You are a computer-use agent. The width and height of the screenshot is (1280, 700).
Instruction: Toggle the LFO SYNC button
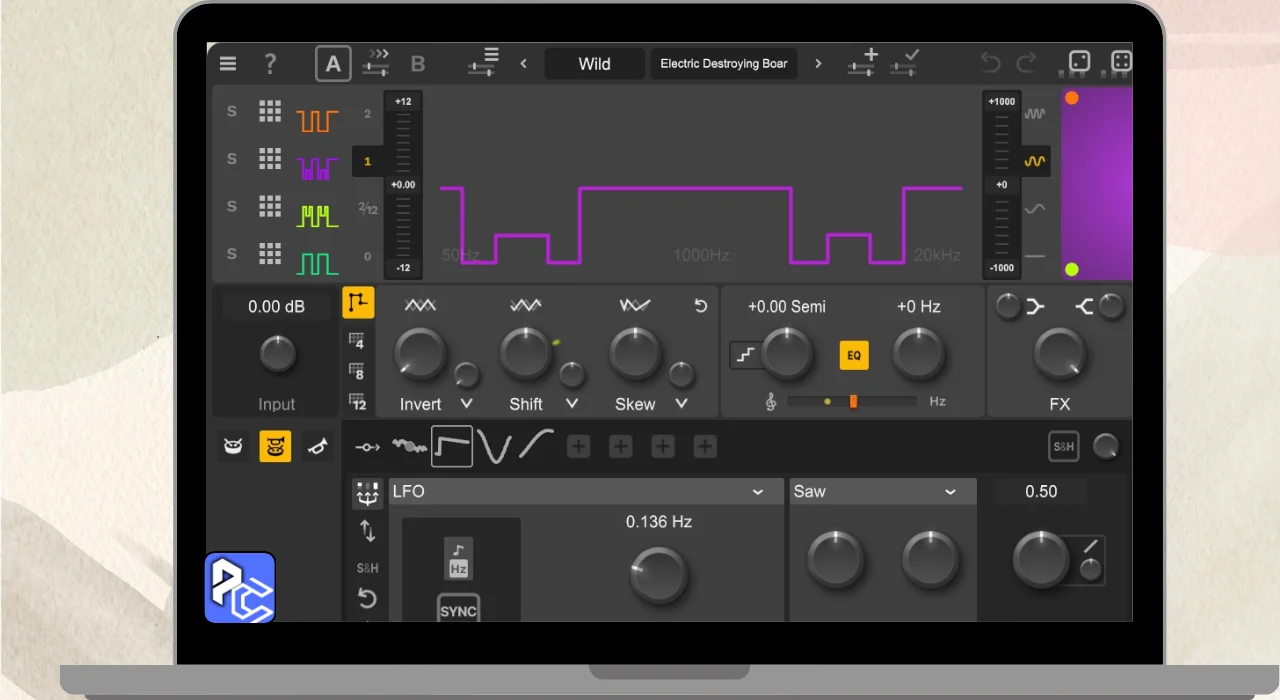[x=458, y=610]
